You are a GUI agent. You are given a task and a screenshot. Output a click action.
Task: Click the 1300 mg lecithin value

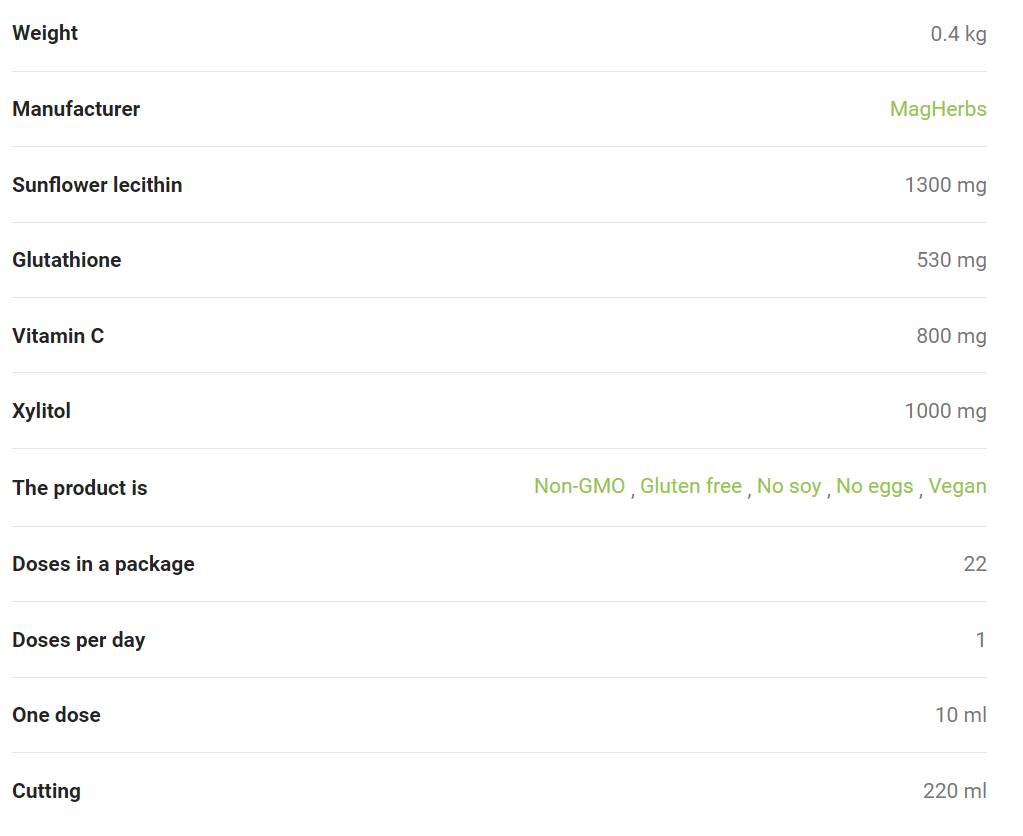[945, 185]
